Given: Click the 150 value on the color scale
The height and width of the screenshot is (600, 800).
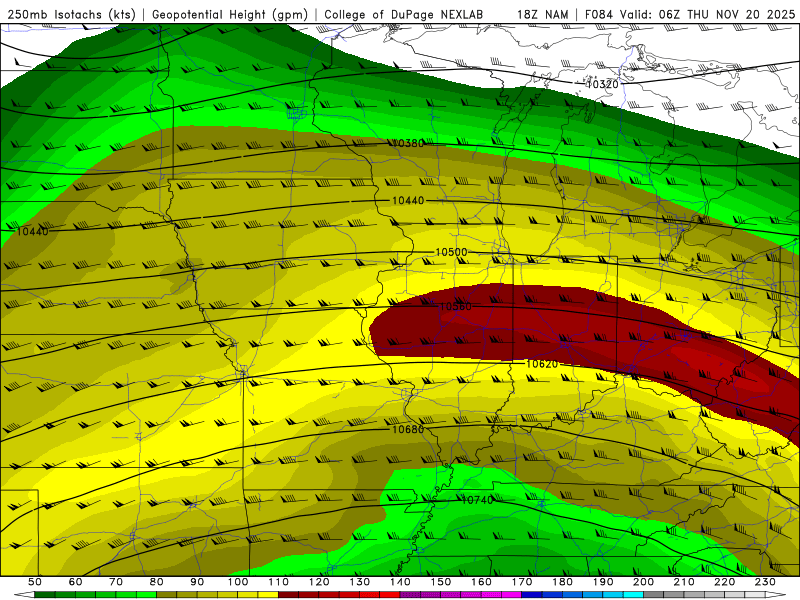Looking at the screenshot, I should click(441, 582).
